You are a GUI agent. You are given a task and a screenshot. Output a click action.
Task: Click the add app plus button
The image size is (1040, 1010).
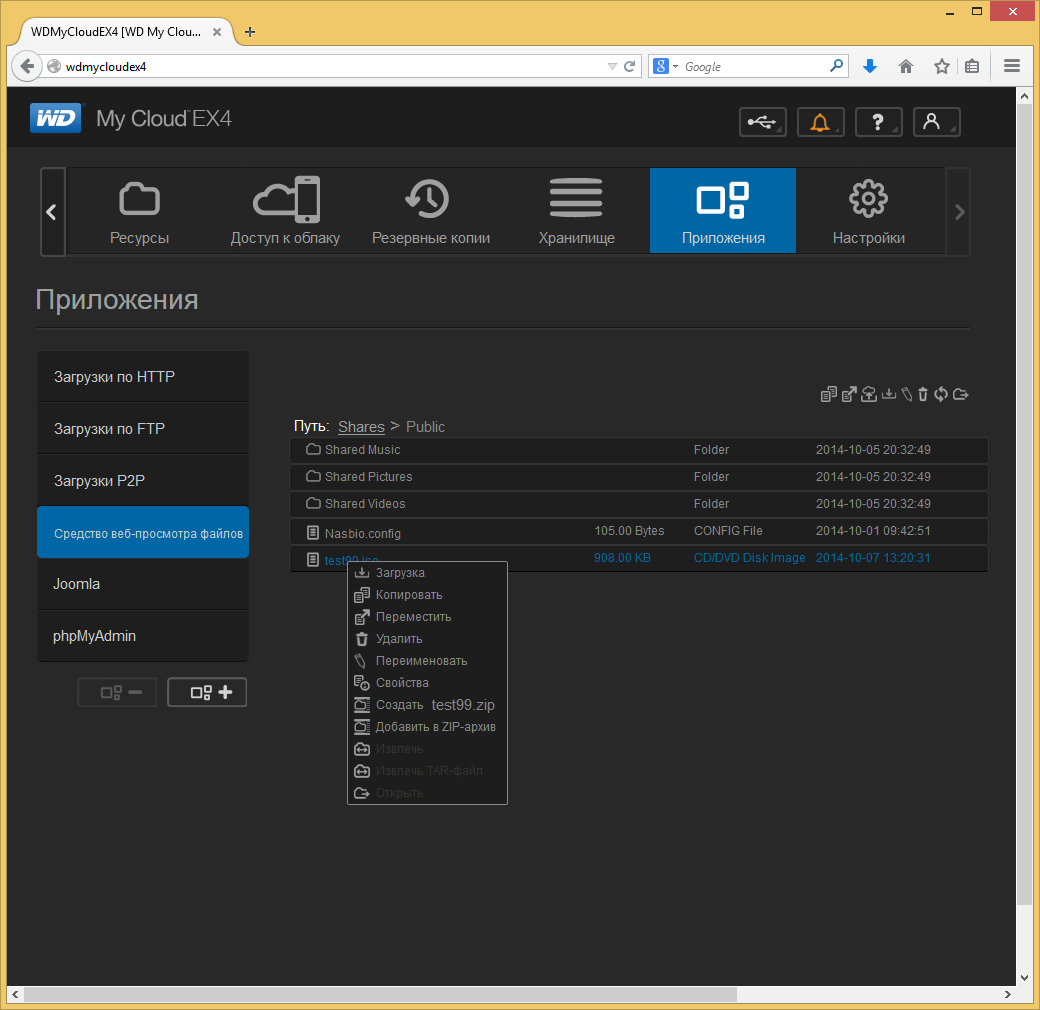(207, 692)
